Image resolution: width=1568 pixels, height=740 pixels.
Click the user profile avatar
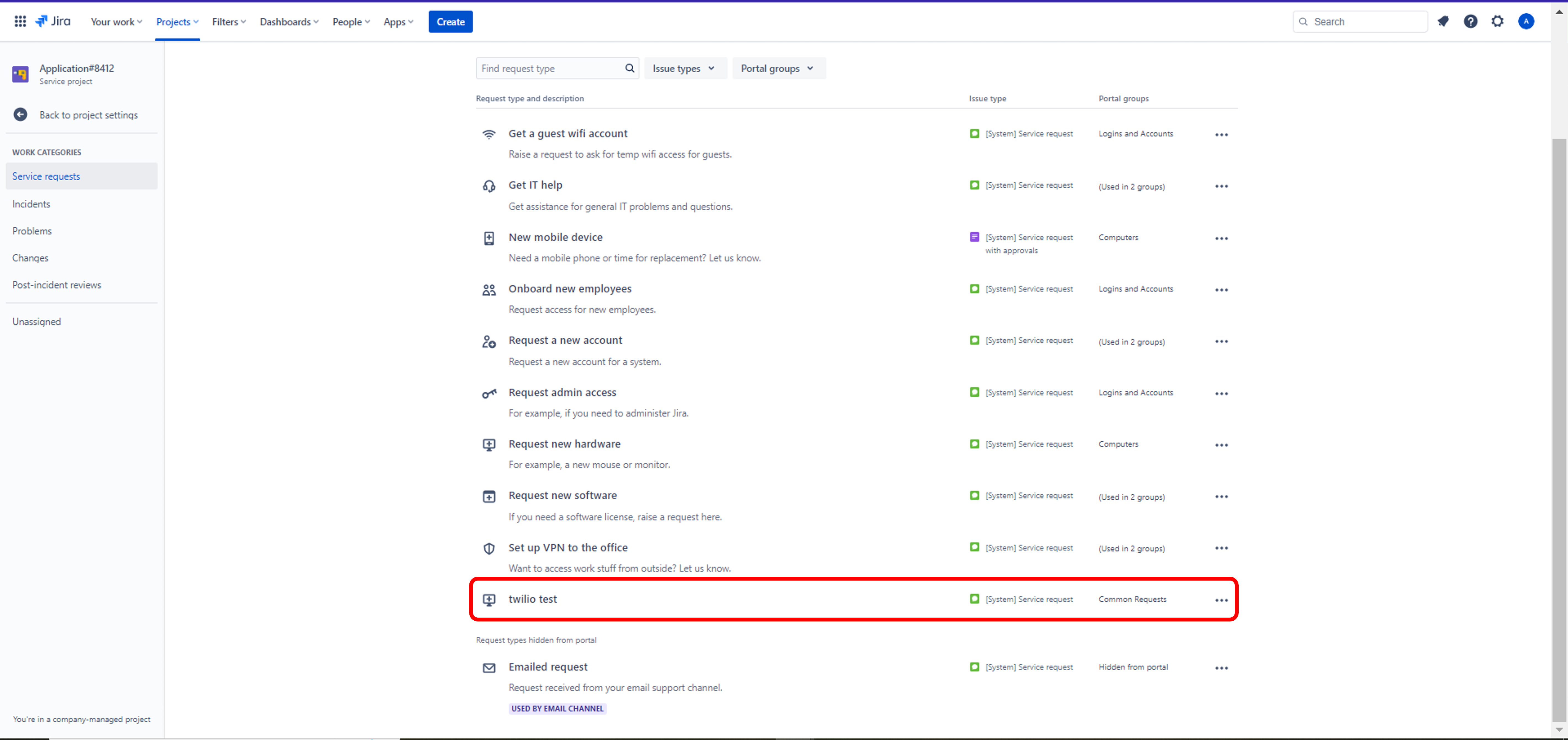[1525, 21]
